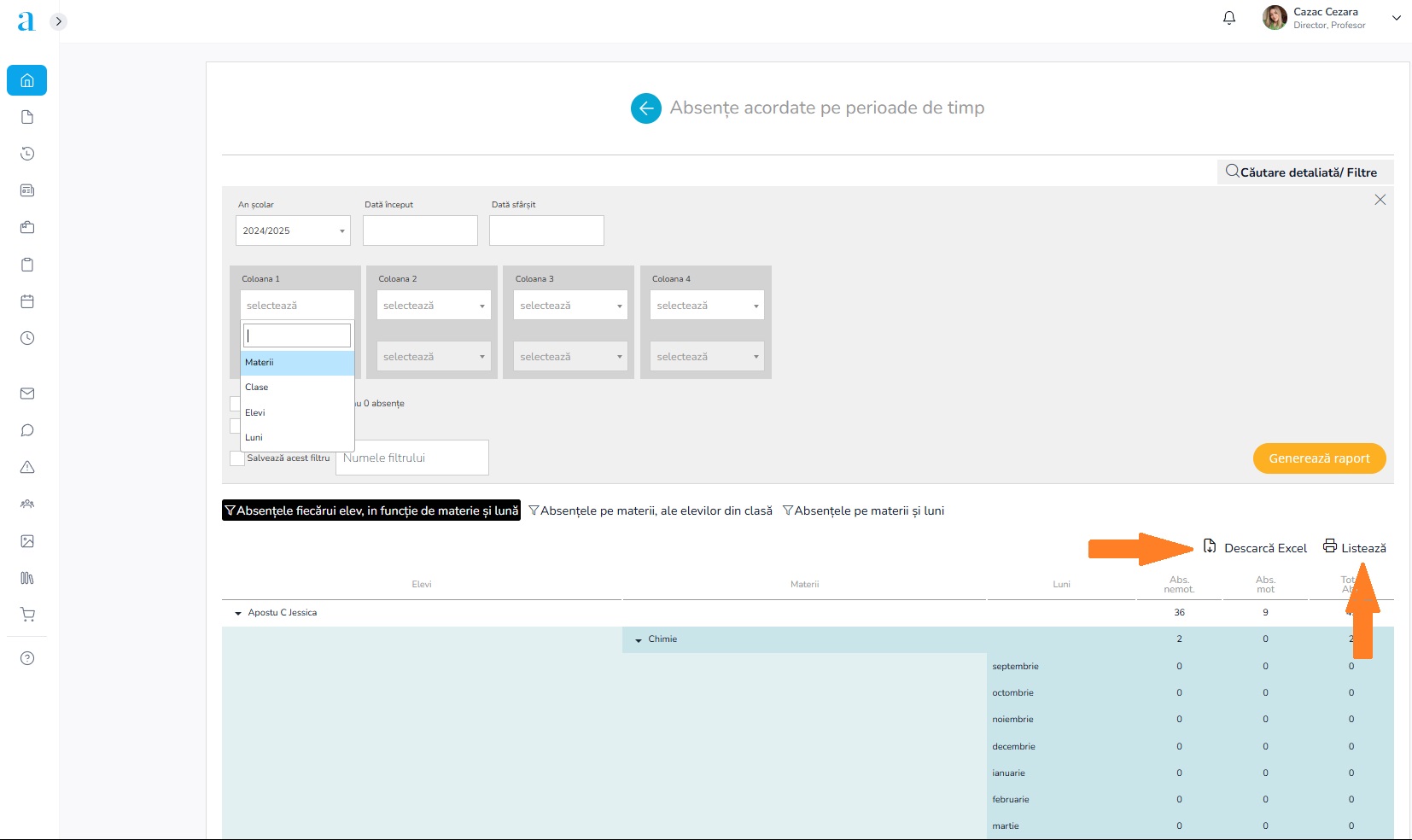
Task: Click the help question mark icon
Action: click(27, 658)
